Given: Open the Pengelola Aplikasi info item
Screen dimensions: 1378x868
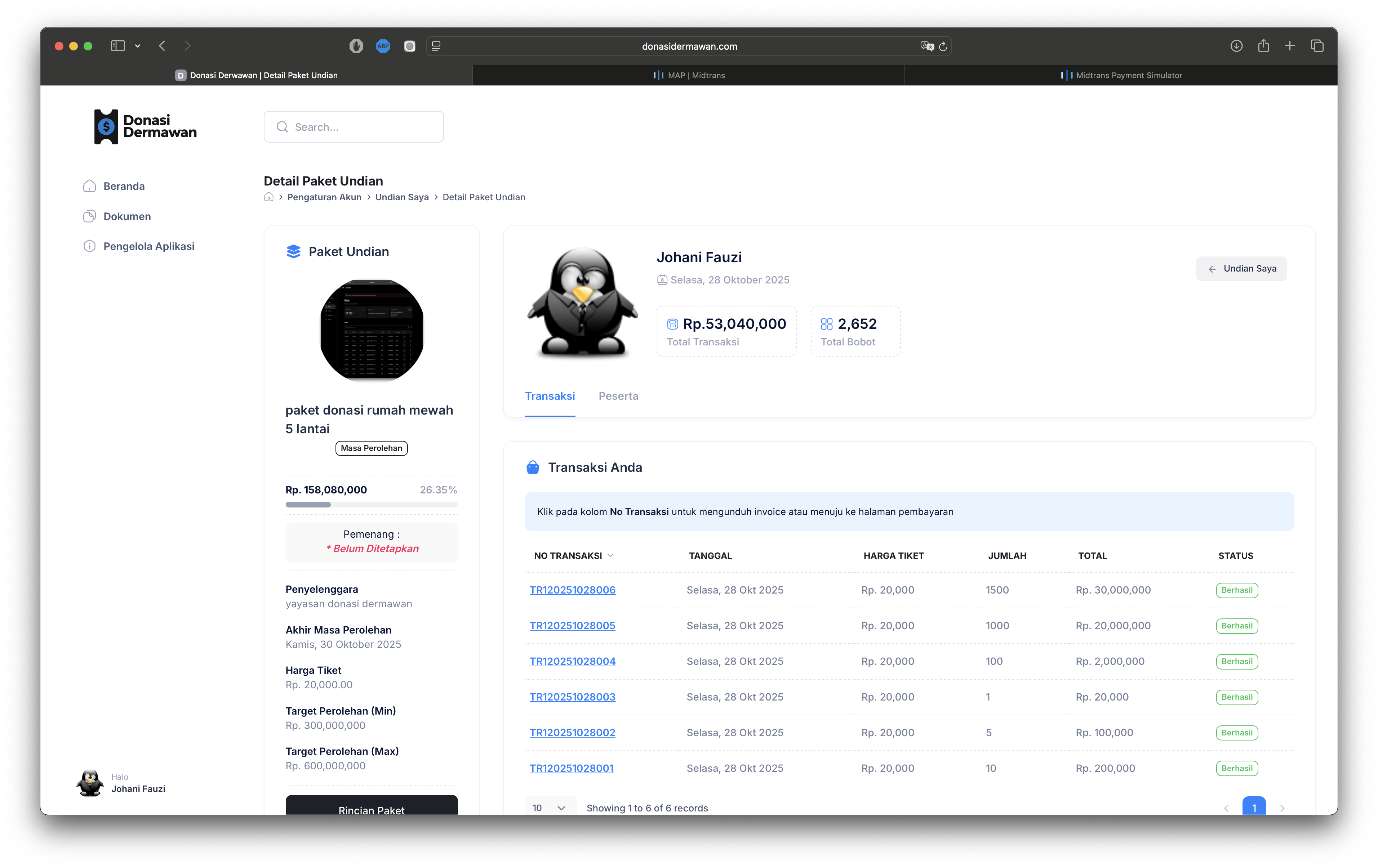Looking at the screenshot, I should coord(148,246).
